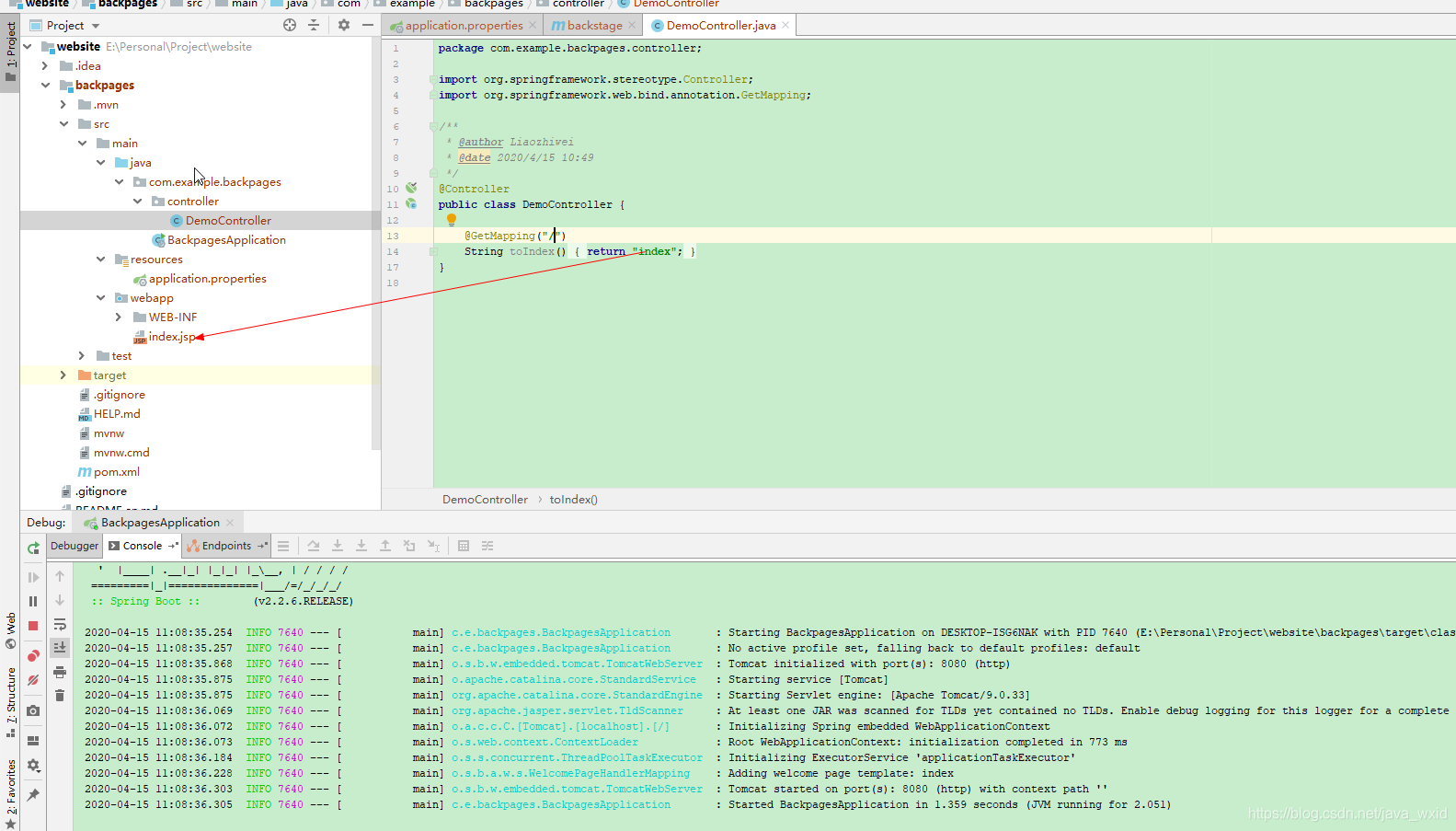
Task: Click the camera thread dump icon
Action: click(33, 710)
